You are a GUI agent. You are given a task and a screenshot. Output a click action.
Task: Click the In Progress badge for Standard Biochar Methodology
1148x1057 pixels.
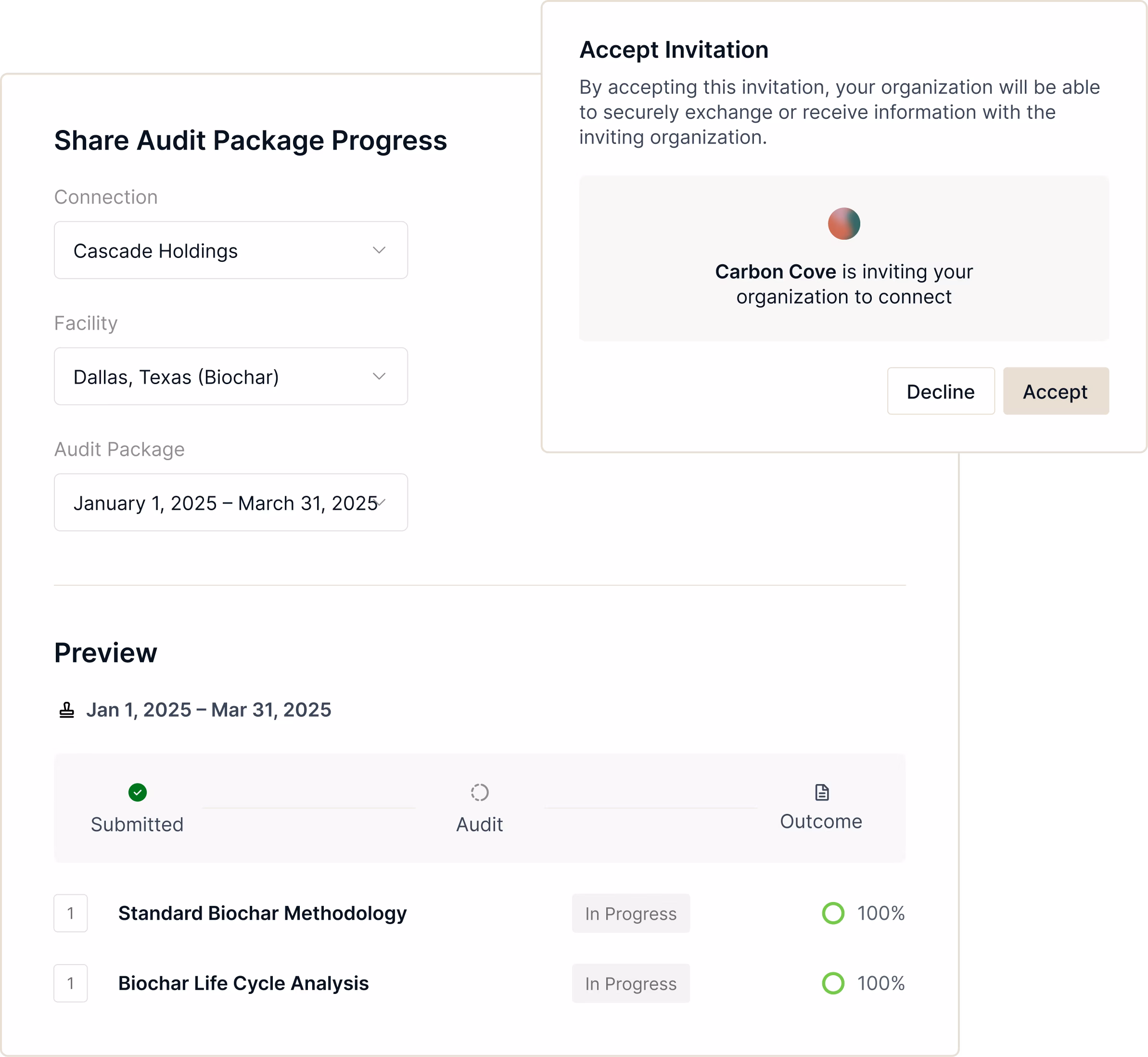pos(631,914)
